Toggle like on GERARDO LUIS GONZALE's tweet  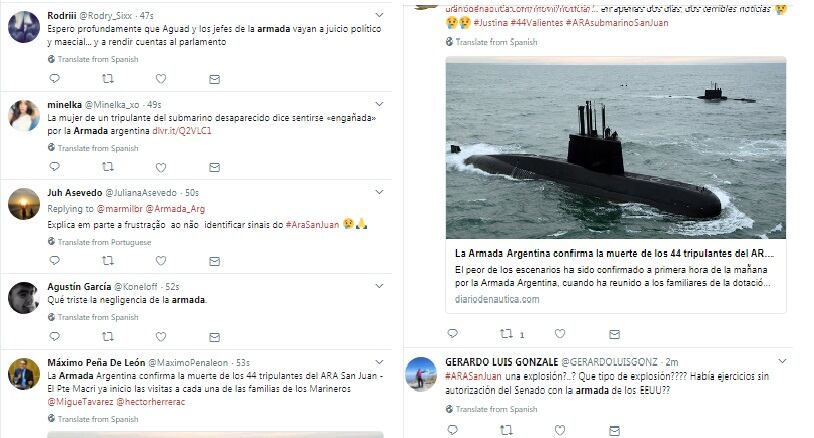pos(560,430)
